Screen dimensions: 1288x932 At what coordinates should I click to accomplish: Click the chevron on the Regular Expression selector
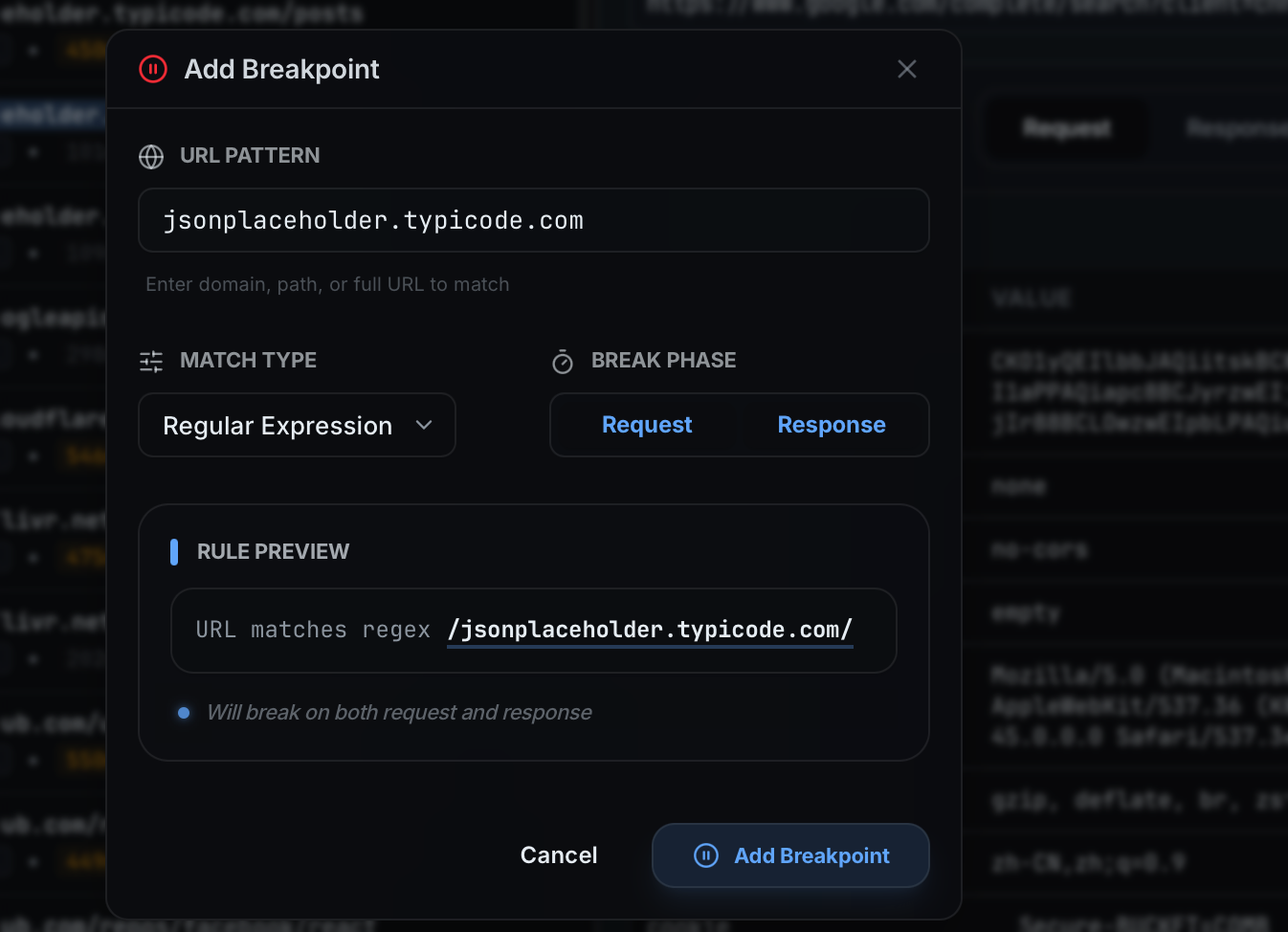pos(424,425)
